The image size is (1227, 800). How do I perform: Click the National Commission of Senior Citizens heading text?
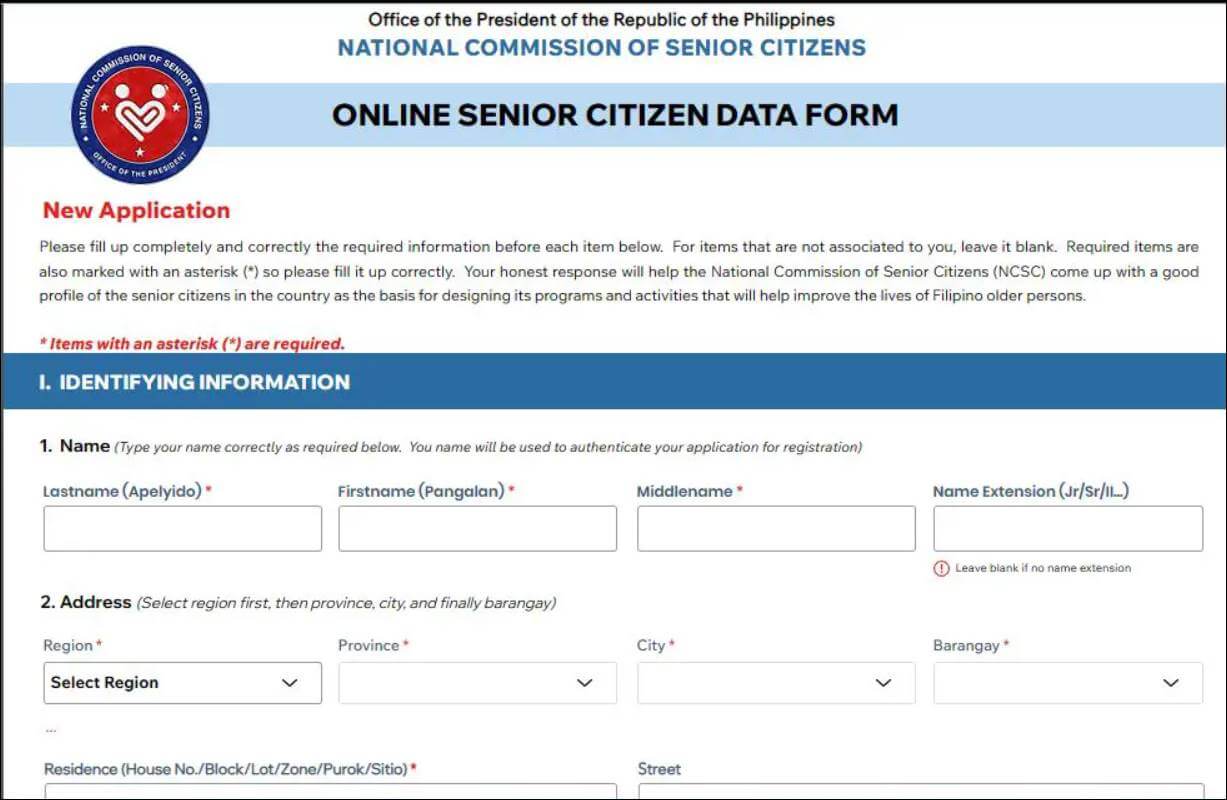tap(601, 47)
